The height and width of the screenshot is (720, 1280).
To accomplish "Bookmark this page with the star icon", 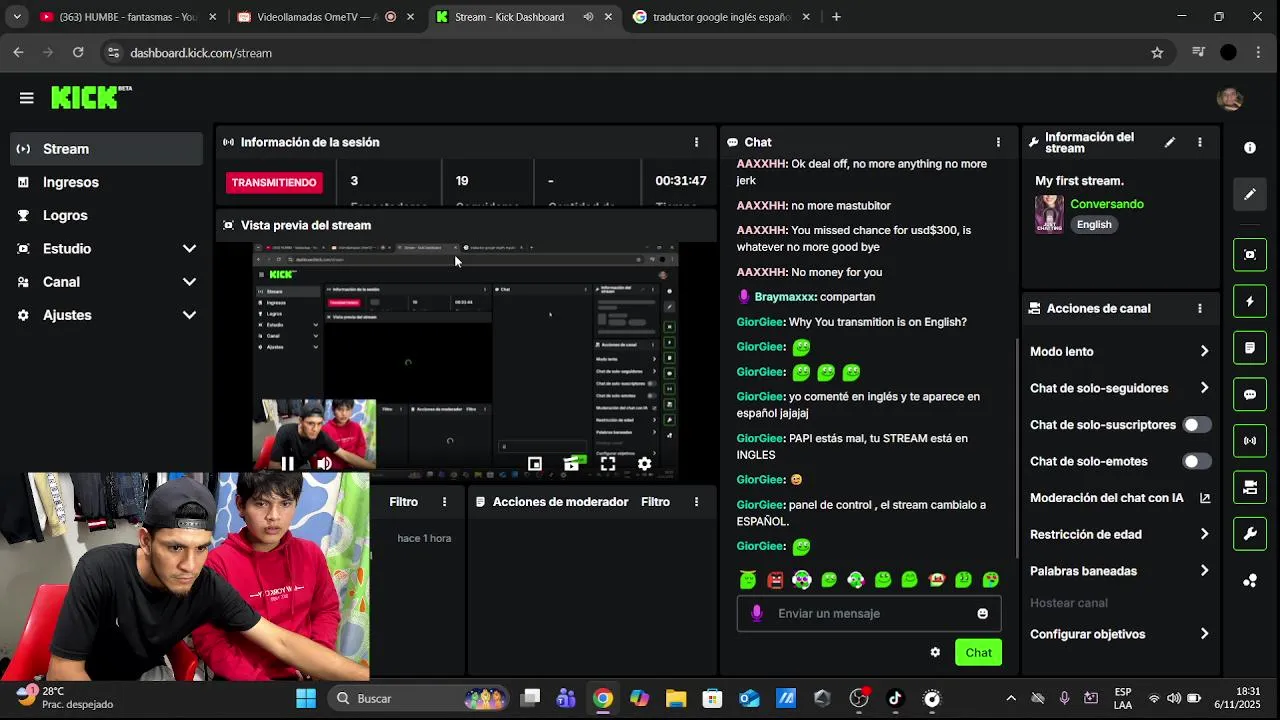I will (1157, 53).
